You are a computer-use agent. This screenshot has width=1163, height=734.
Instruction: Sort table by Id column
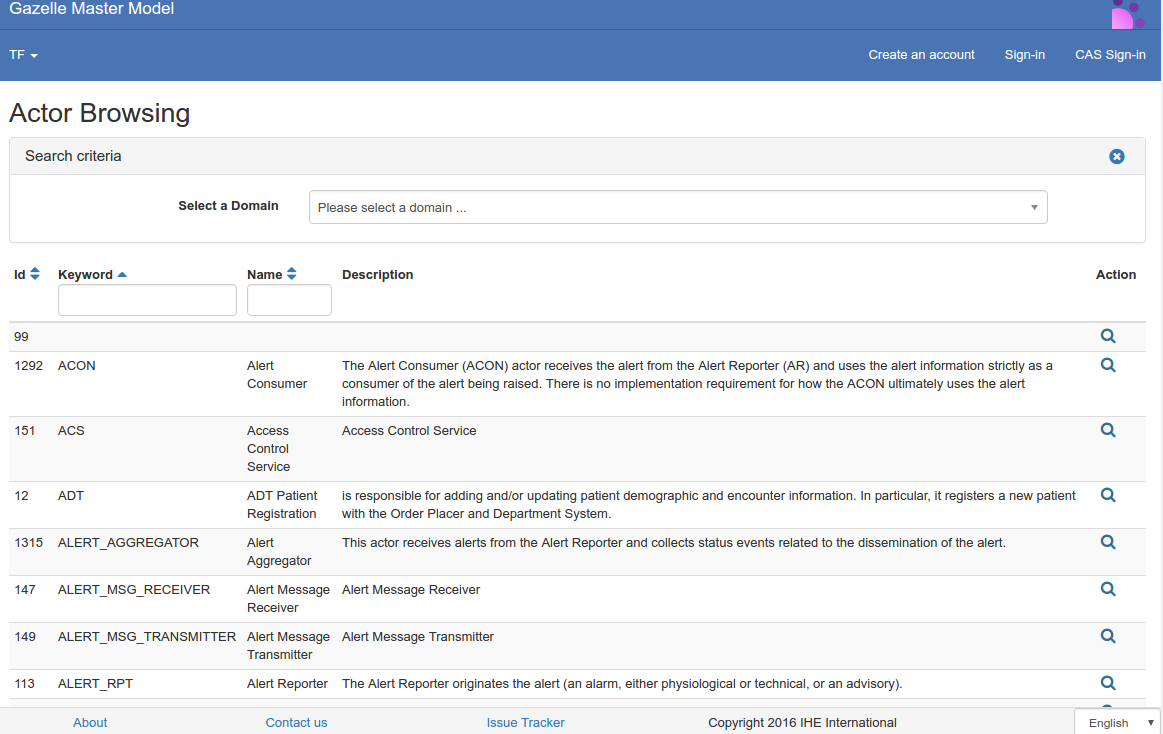point(35,274)
